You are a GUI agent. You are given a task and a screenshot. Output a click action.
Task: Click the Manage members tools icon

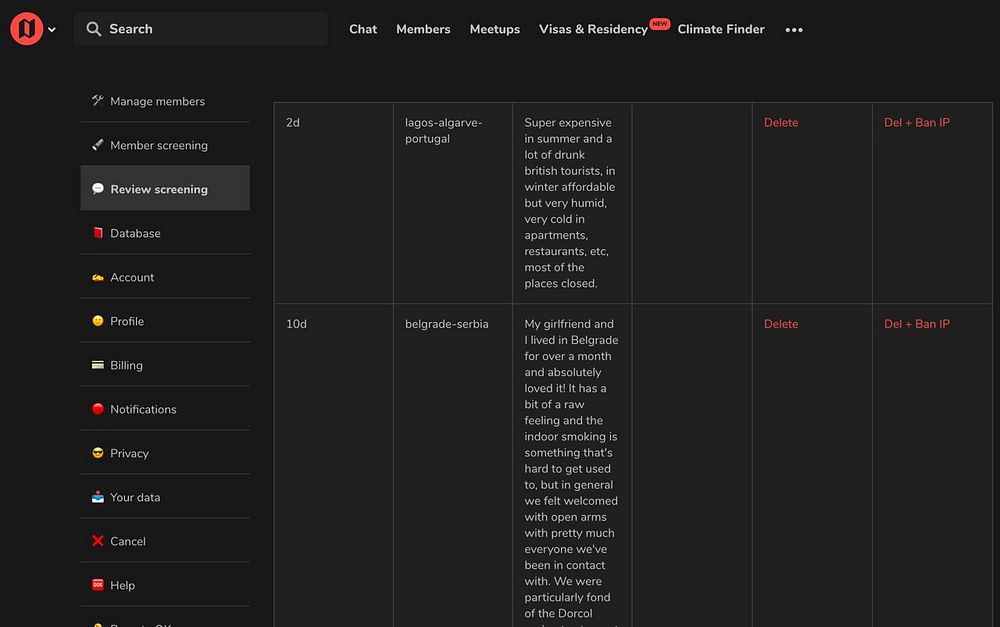coord(98,100)
